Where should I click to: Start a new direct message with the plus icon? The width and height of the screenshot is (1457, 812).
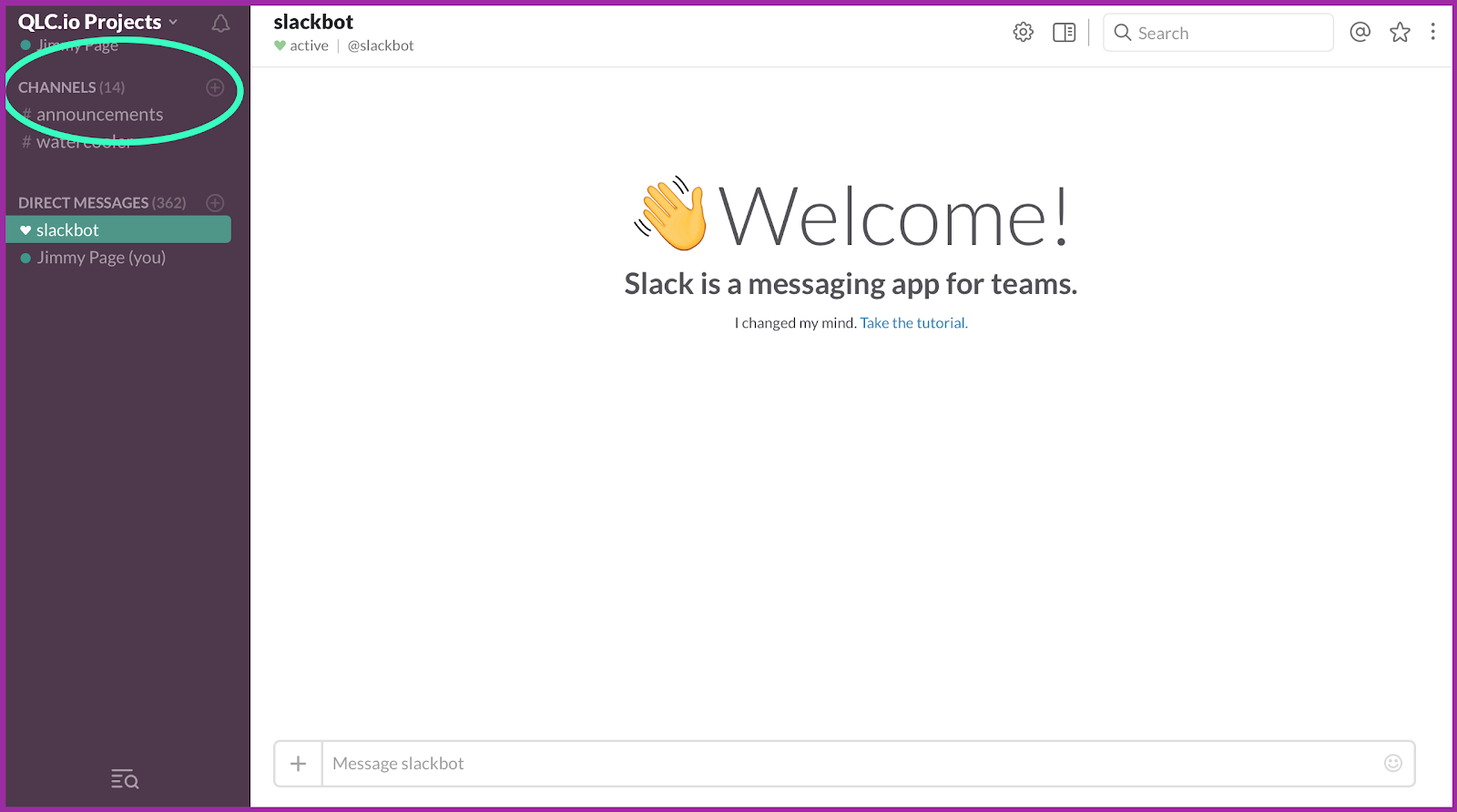(x=215, y=203)
